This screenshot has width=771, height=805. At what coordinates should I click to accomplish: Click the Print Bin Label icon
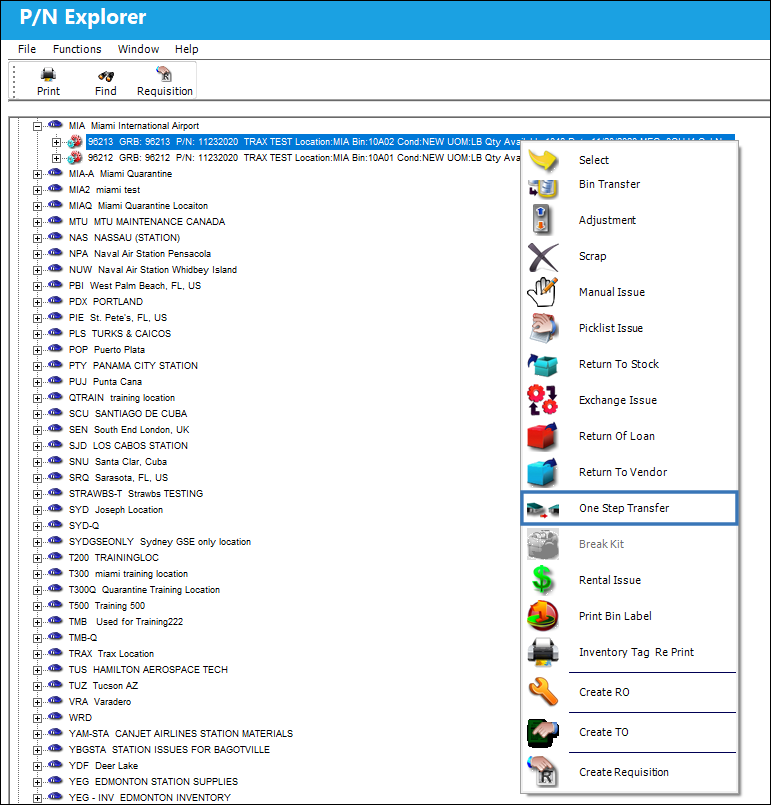pyautogui.click(x=543, y=616)
